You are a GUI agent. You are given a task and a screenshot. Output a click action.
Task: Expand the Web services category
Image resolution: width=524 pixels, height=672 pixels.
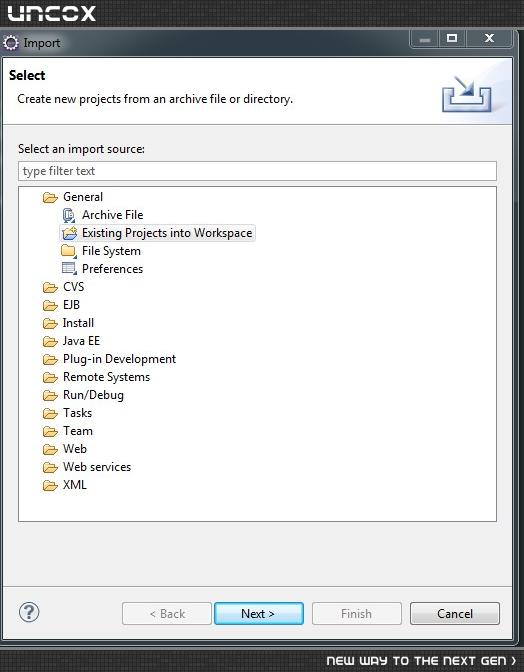(97, 467)
